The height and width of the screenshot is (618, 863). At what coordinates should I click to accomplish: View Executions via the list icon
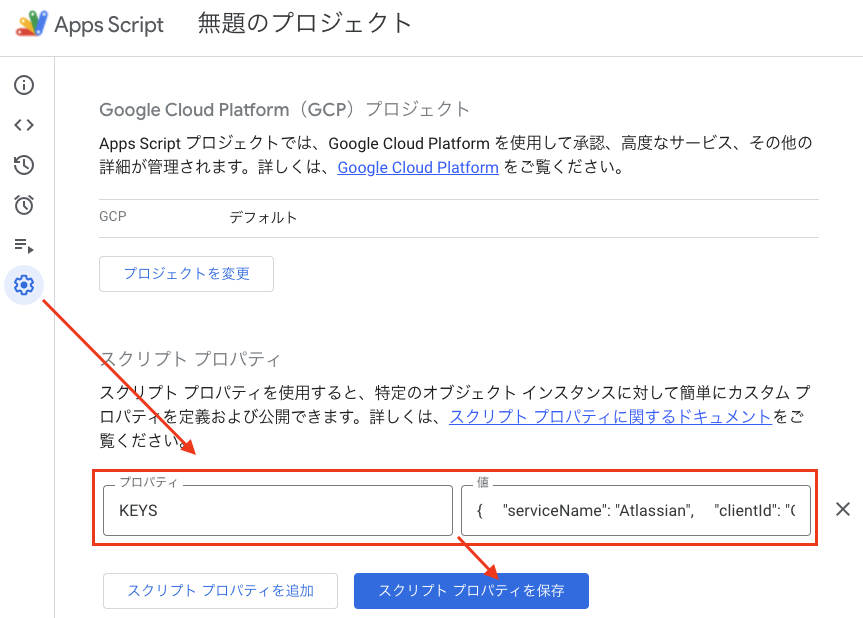point(25,245)
